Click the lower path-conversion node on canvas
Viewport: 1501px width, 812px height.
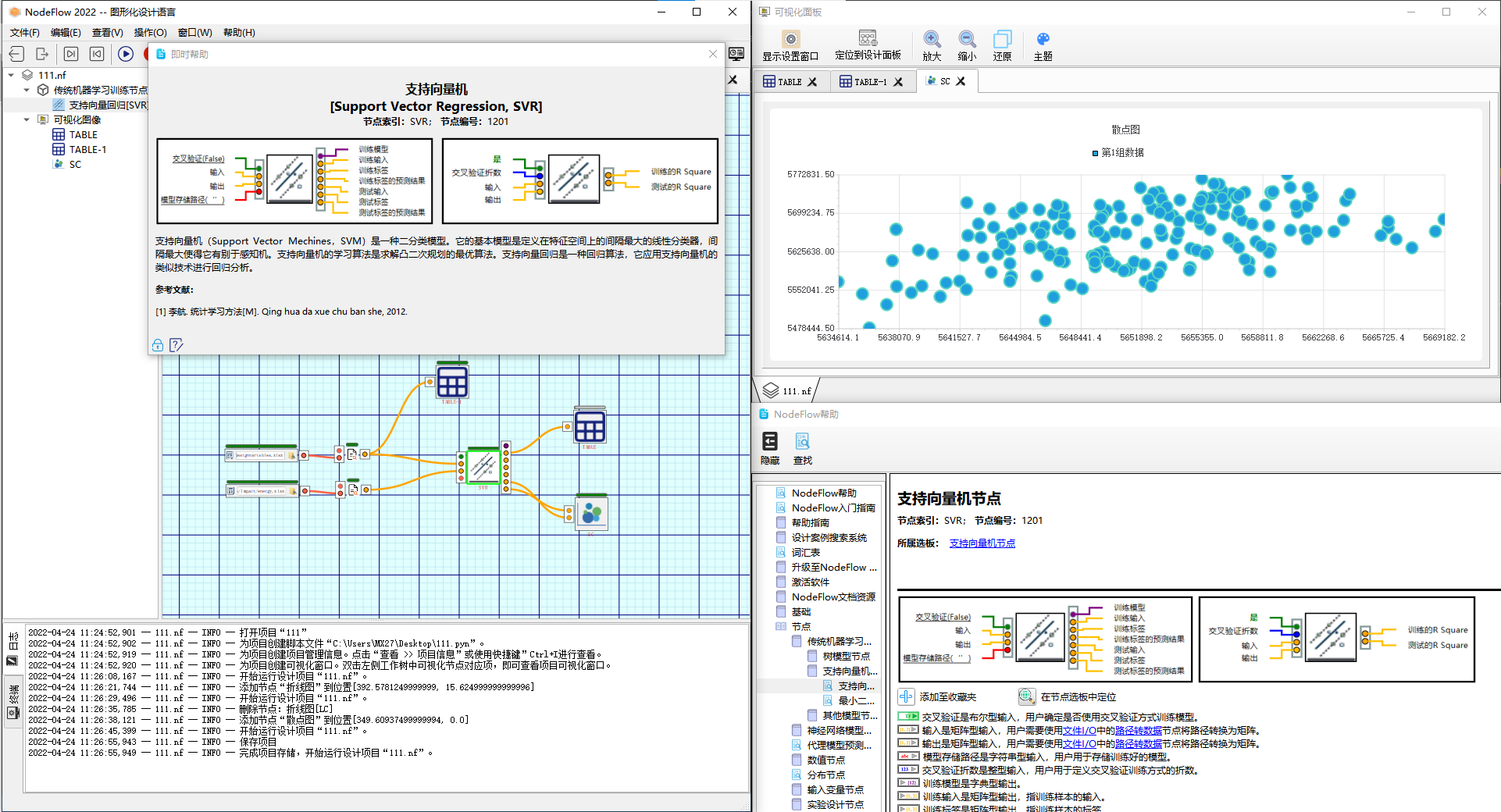click(x=353, y=490)
